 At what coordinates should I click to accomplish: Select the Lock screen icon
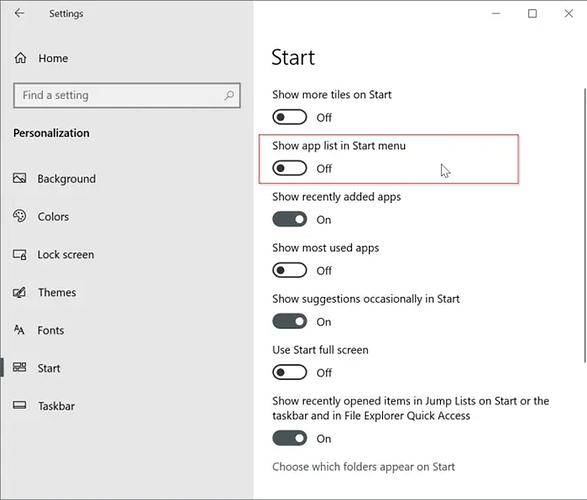click(x=19, y=254)
